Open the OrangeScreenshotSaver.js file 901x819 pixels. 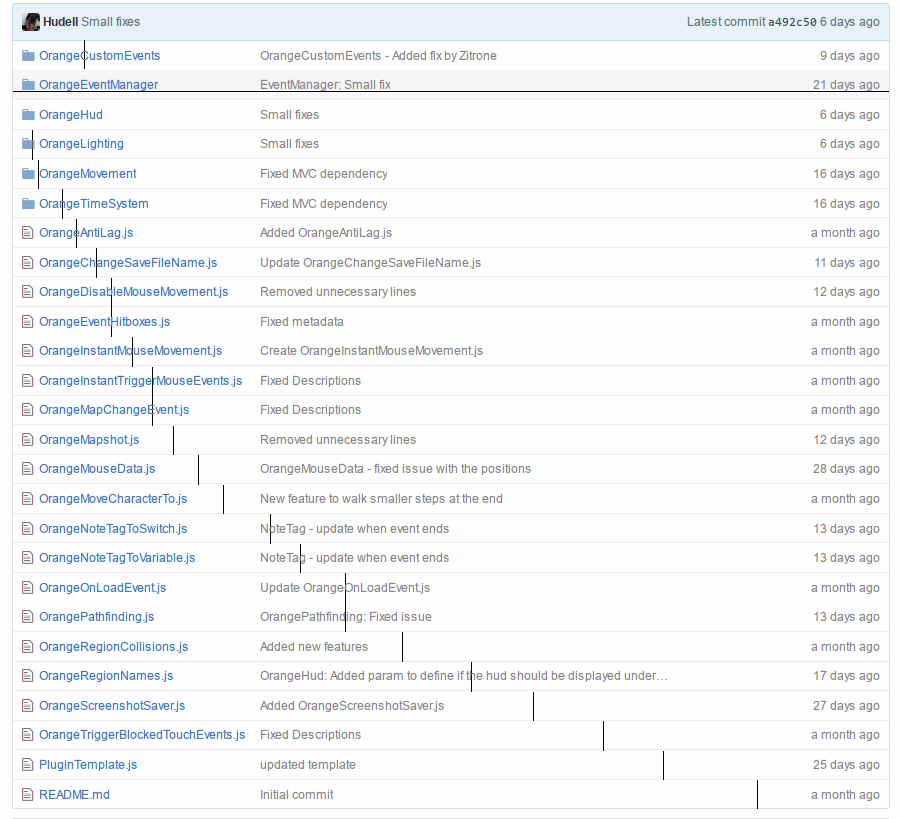tap(112, 706)
